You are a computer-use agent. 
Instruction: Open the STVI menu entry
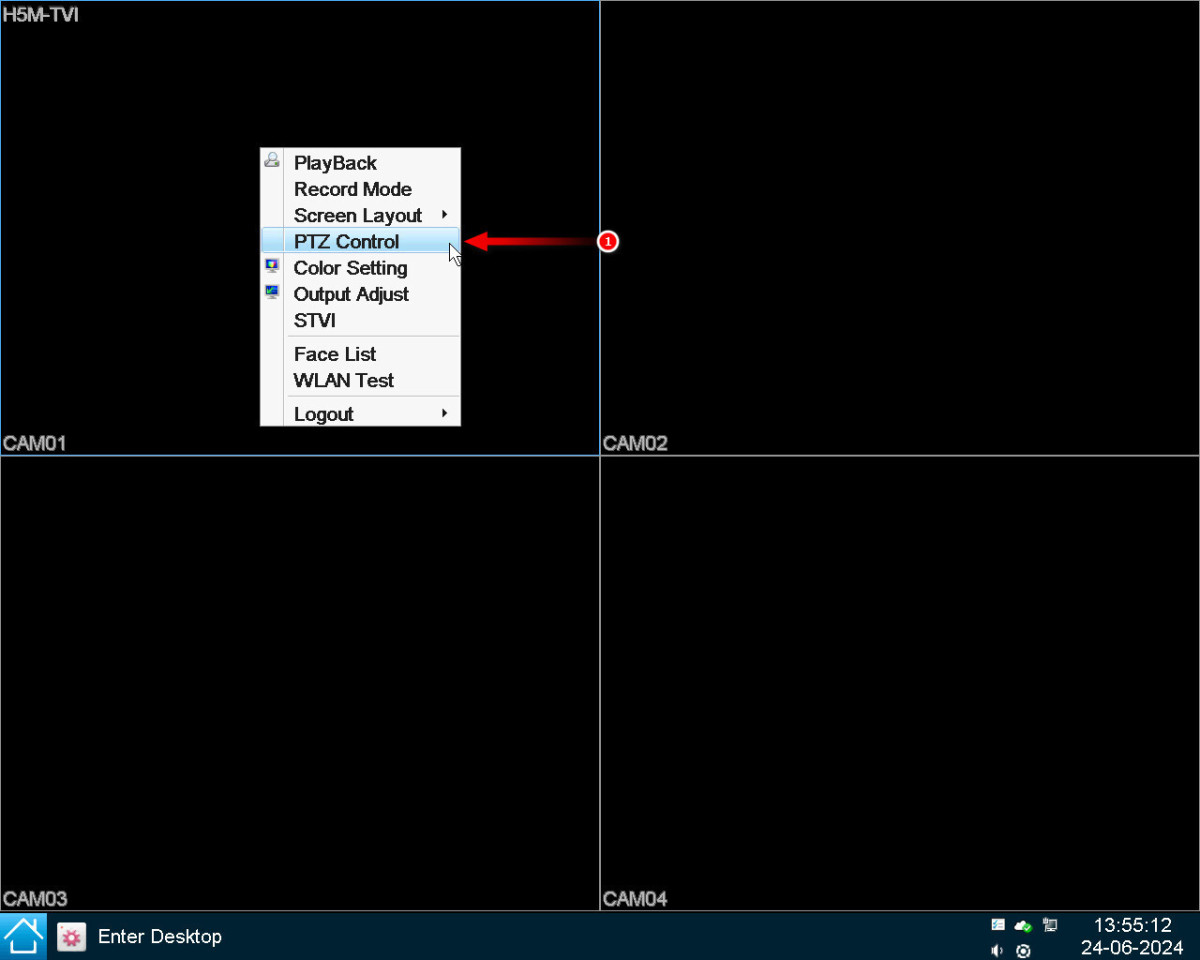[314, 320]
